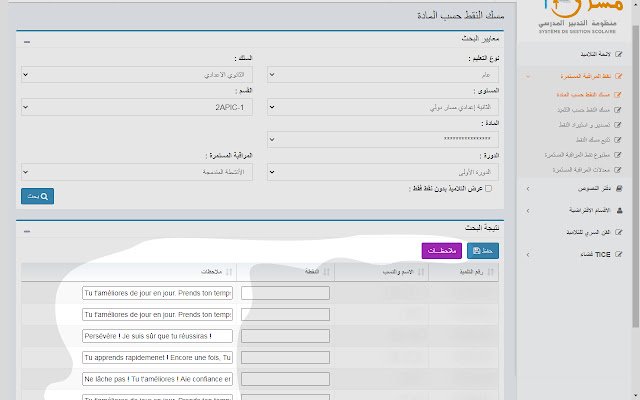Click the remark field "Ne lâche pas !"
The width and height of the screenshot is (640, 400).
click(157, 379)
